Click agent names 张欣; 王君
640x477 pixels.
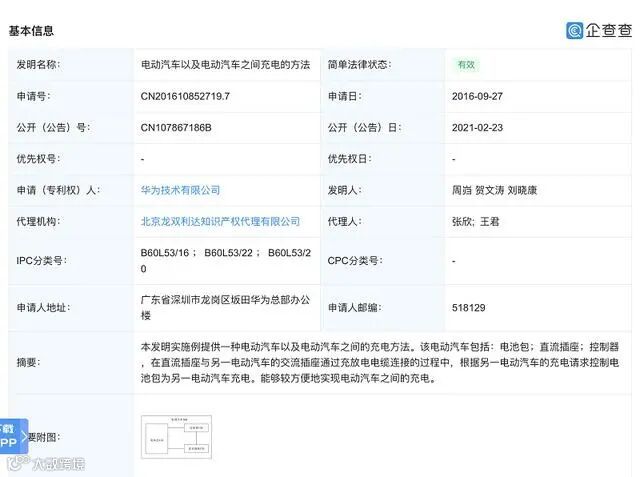click(476, 222)
